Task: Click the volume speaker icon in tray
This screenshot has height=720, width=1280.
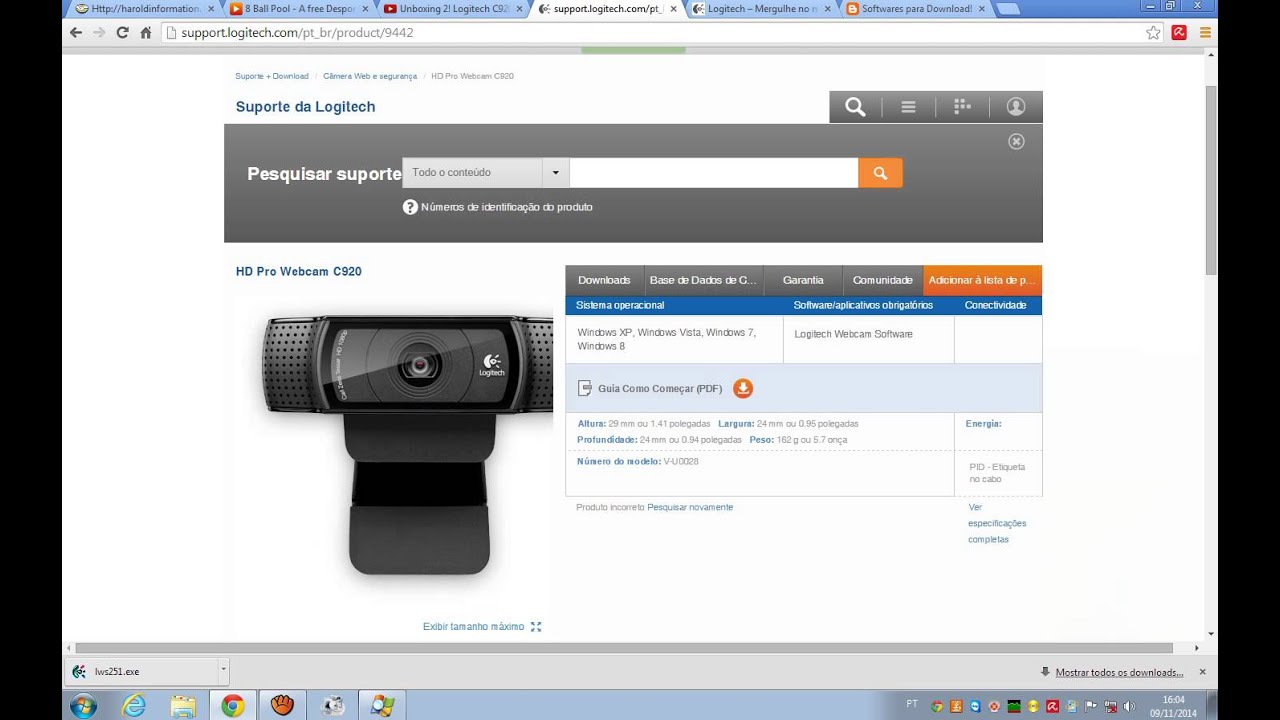Action: (x=1129, y=706)
